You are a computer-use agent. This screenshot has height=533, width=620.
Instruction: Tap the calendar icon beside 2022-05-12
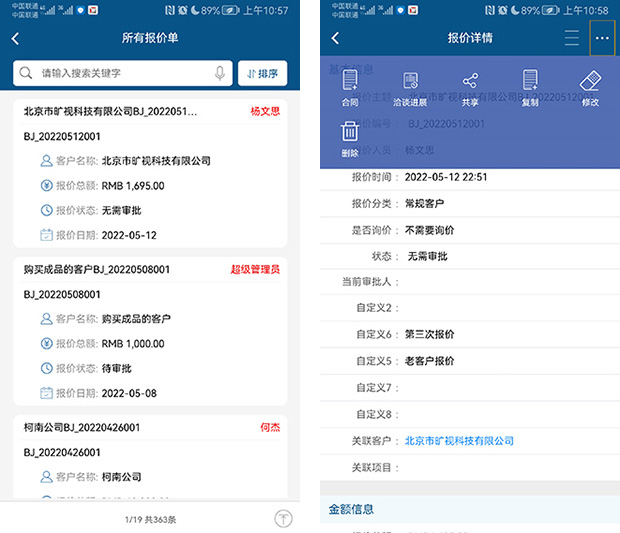(x=47, y=235)
